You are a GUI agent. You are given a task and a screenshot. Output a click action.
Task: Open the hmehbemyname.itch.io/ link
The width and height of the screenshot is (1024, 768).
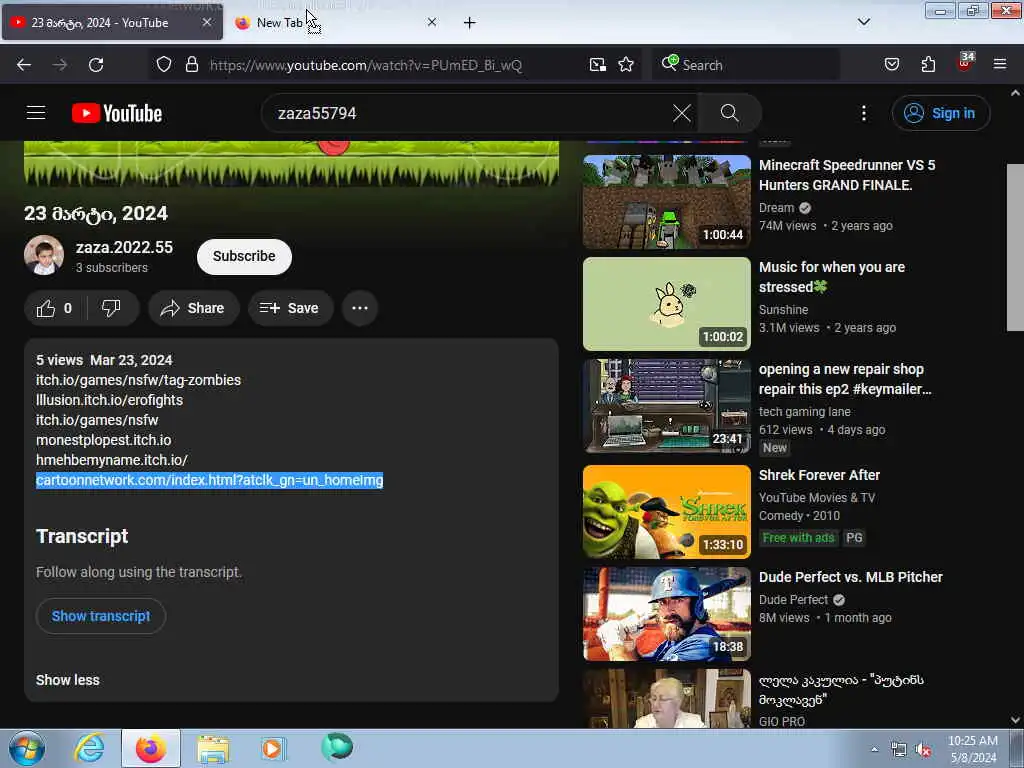[112, 460]
